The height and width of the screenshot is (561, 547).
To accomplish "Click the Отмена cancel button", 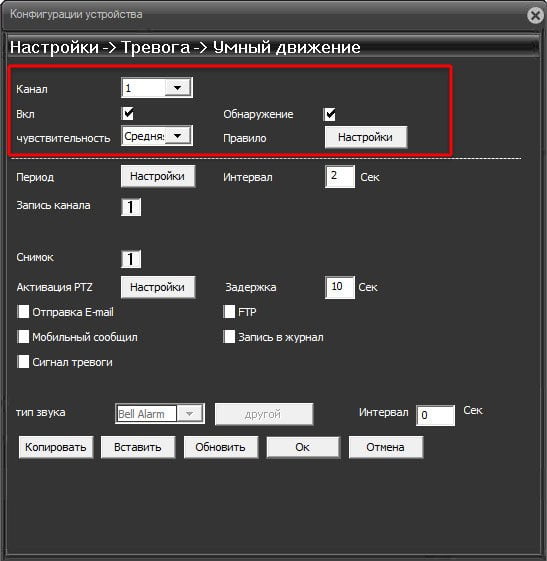I will pos(386,447).
